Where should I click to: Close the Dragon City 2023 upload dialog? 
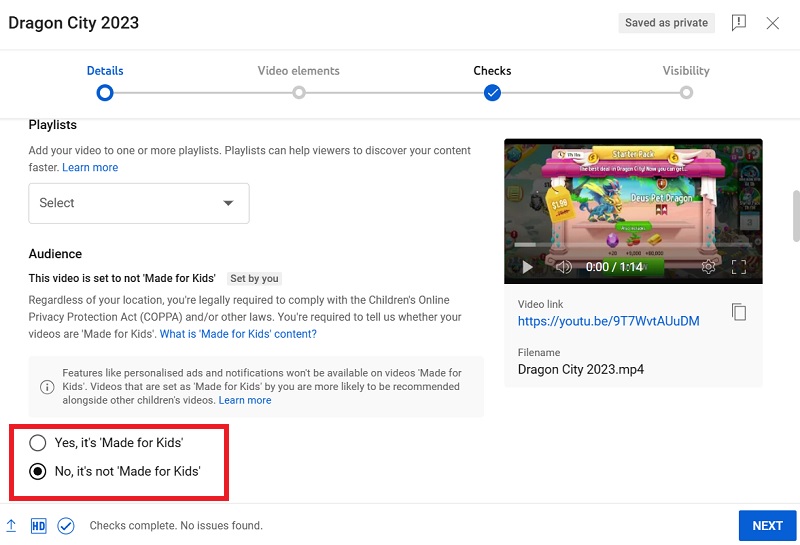pos(772,23)
